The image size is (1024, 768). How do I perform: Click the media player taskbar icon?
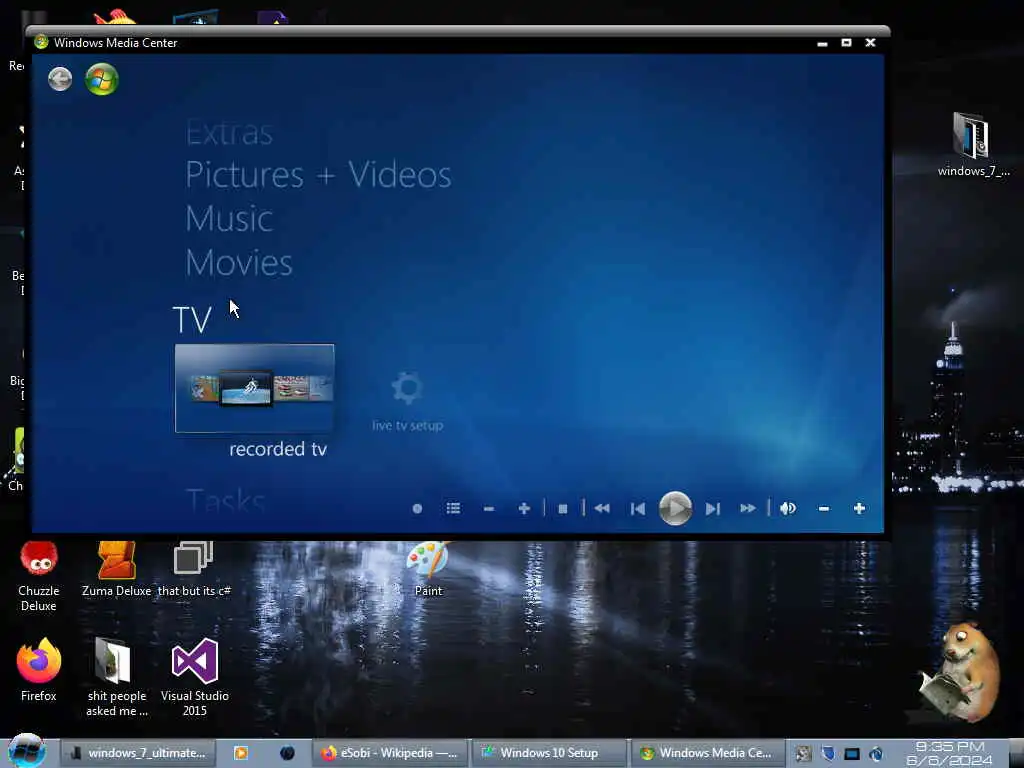tap(240, 753)
